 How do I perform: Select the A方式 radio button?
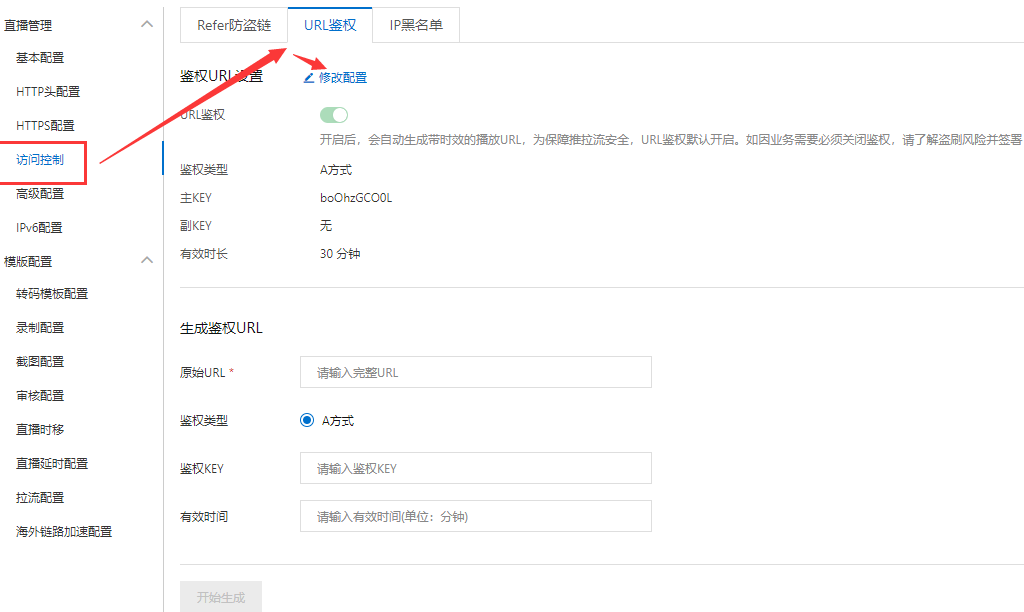pyautogui.click(x=307, y=421)
